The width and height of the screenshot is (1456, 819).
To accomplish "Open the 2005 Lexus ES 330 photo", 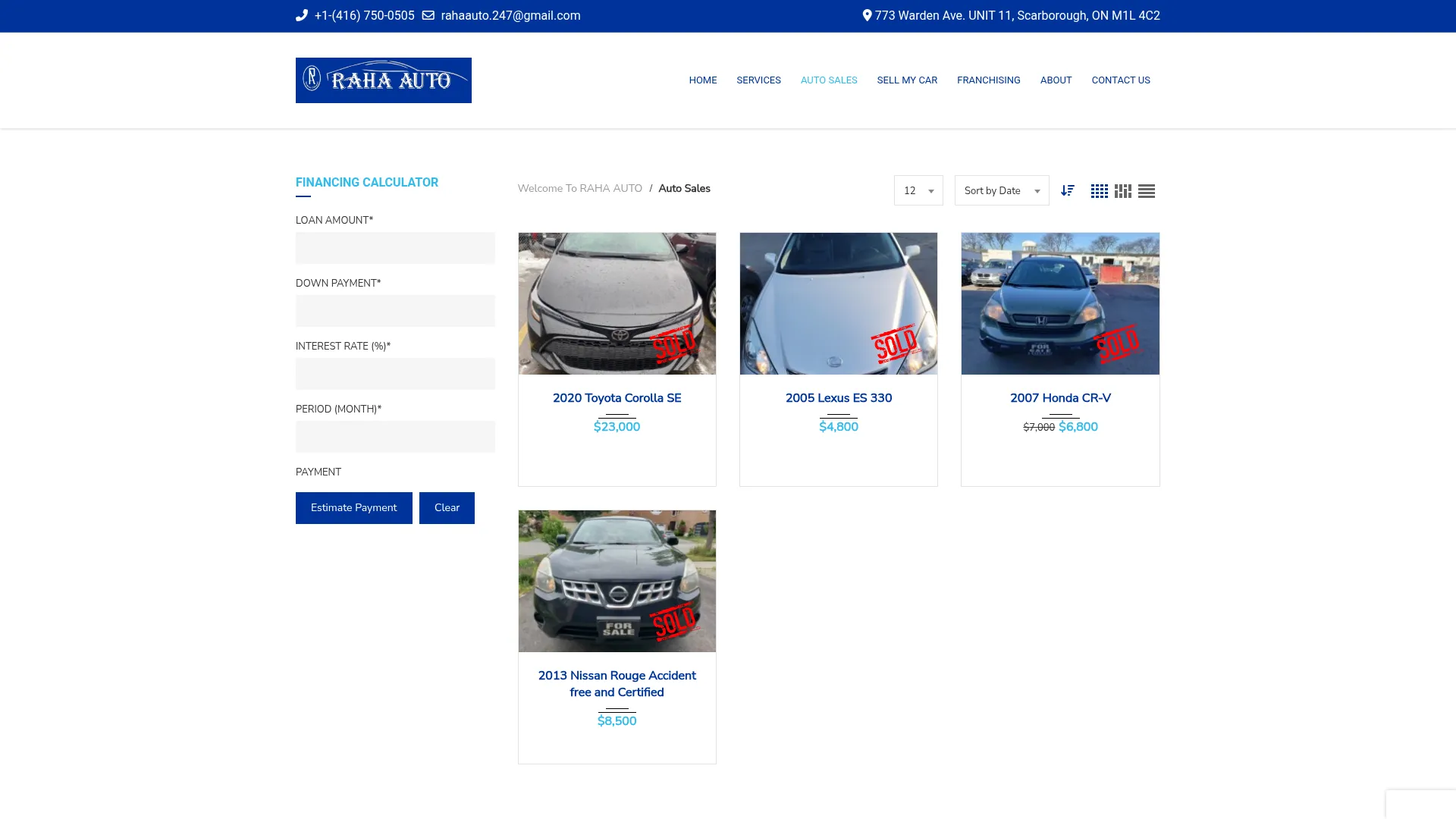I will click(x=839, y=303).
